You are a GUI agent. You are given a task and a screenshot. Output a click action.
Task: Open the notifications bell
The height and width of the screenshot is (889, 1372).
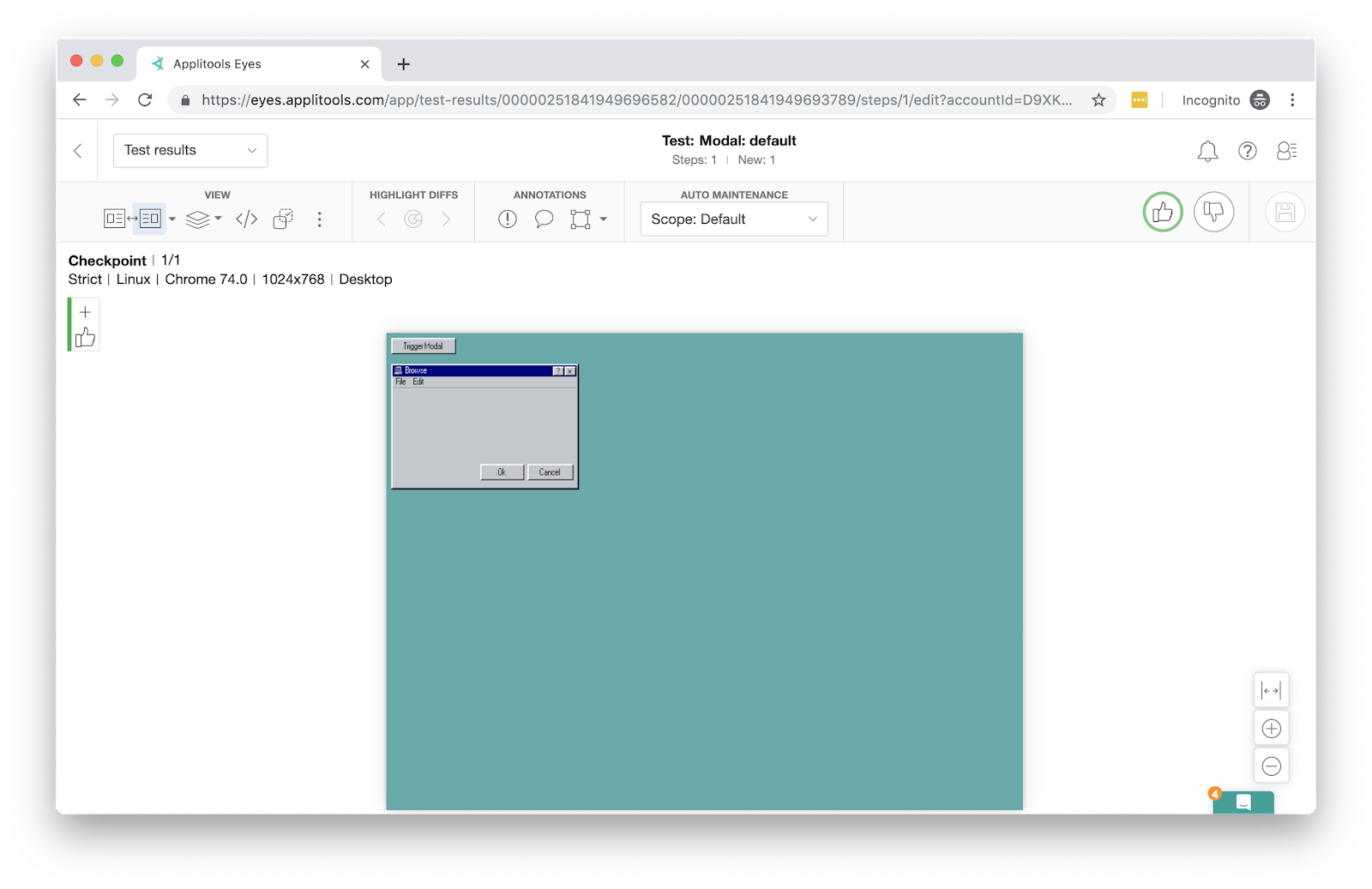coord(1207,151)
